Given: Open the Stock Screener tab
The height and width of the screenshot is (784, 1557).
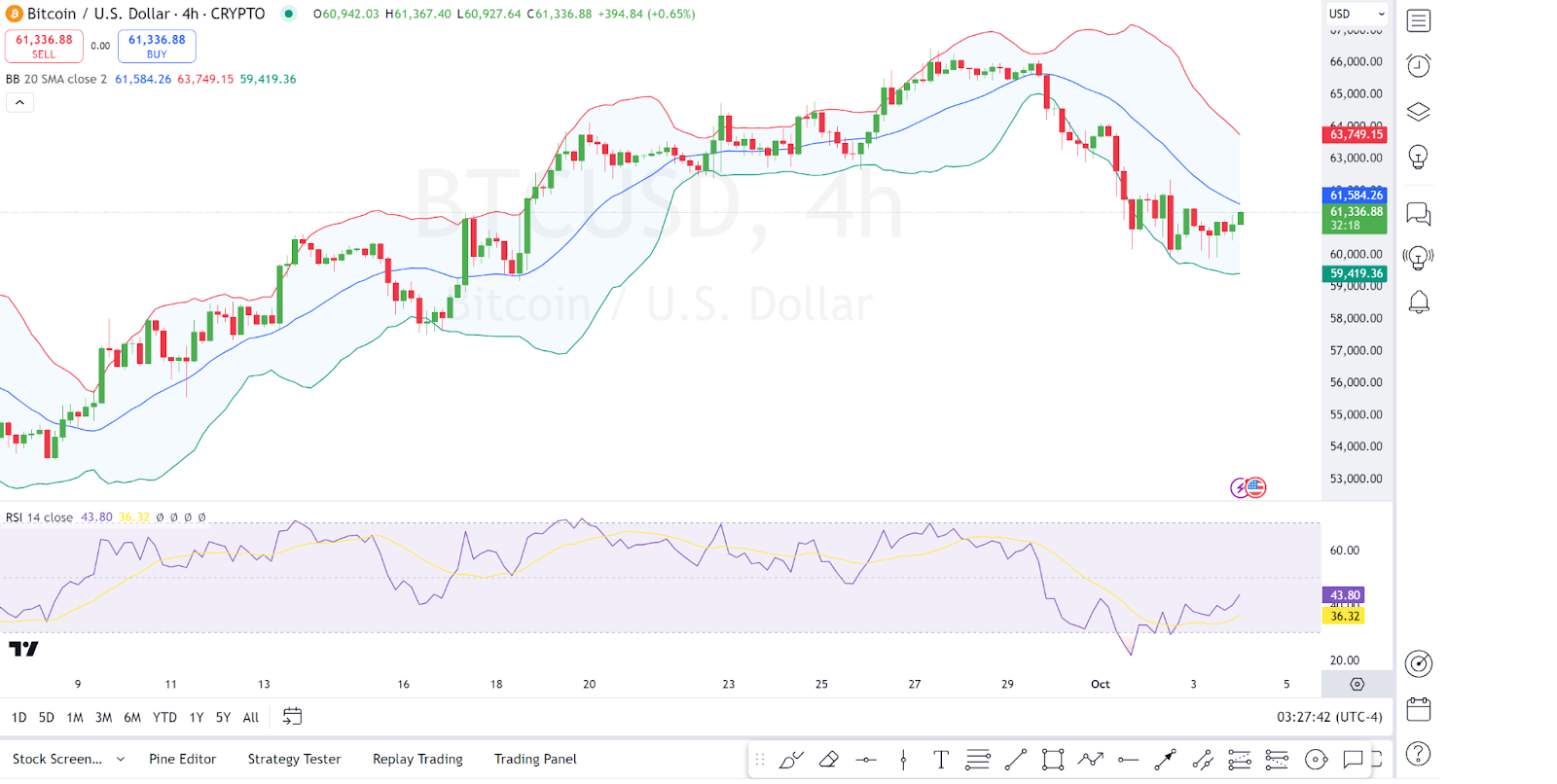Looking at the screenshot, I should [x=57, y=760].
